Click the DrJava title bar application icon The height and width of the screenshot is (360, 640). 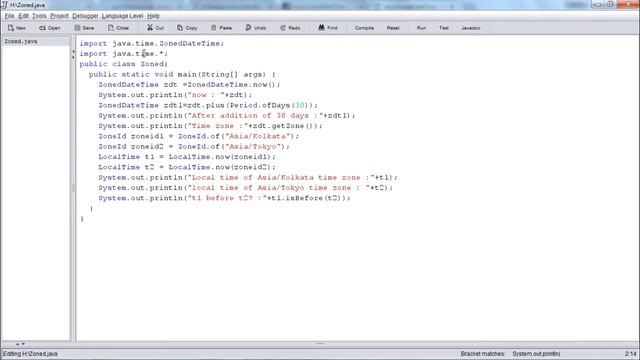tap(4, 5)
